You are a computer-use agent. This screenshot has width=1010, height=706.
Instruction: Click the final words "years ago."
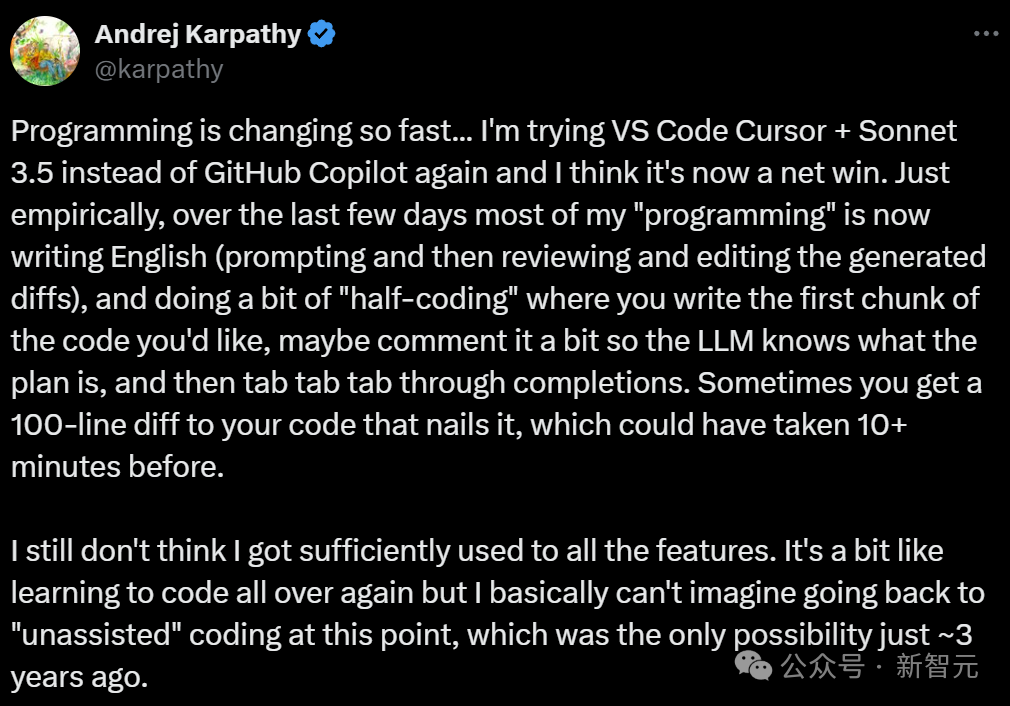point(79,678)
